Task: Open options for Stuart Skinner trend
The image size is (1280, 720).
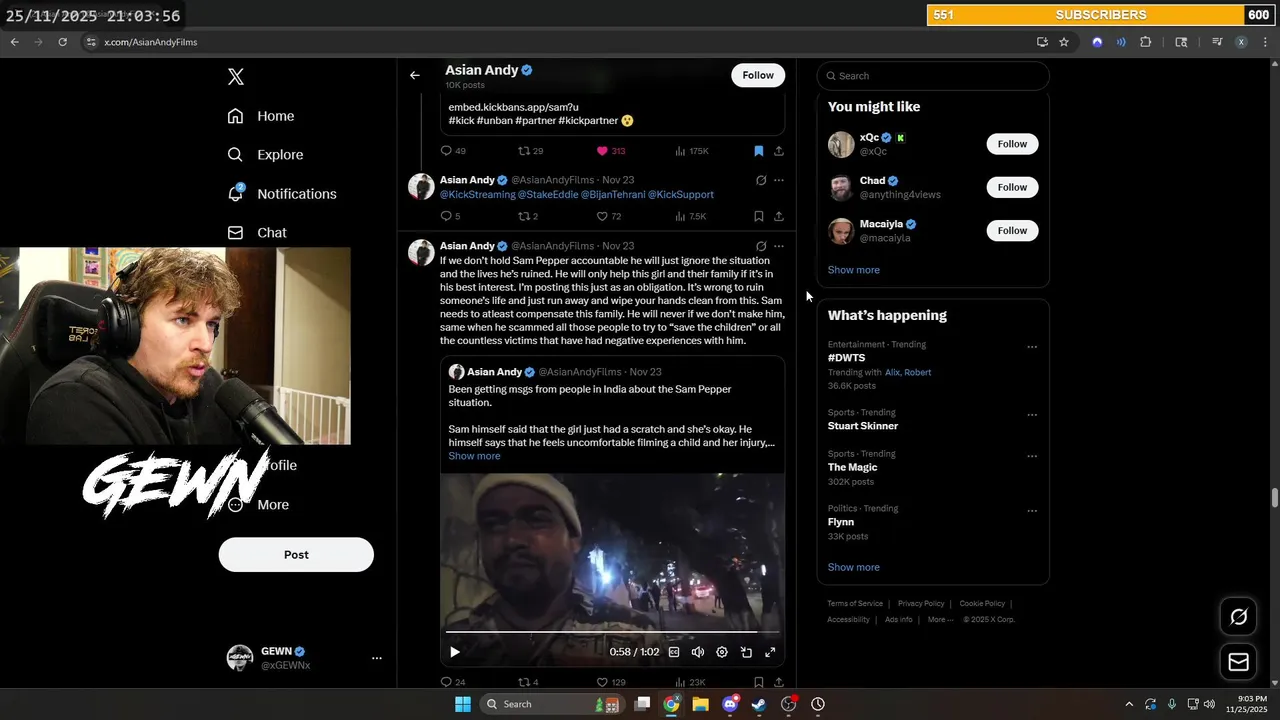Action: pyautogui.click(x=1032, y=416)
